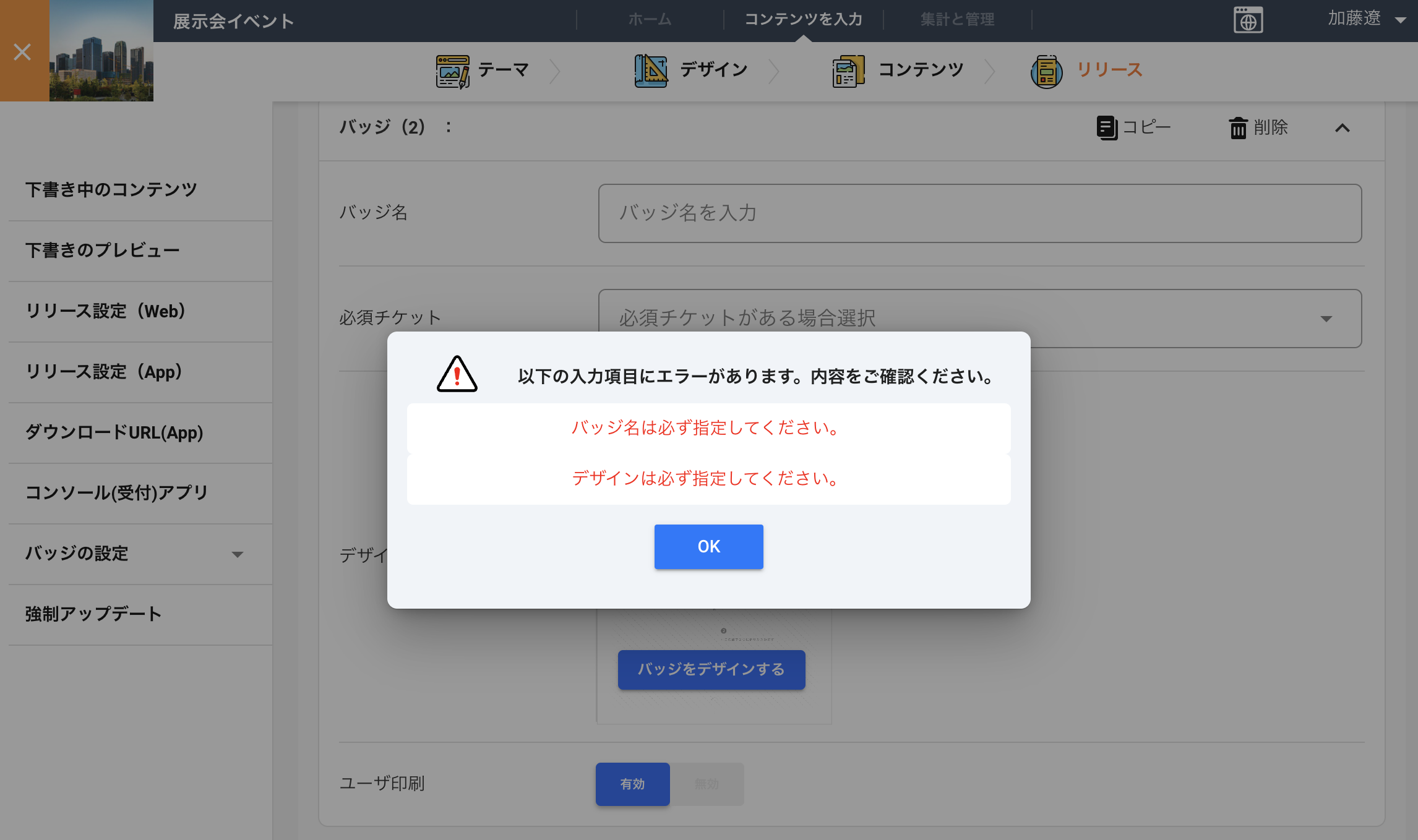Click OK in the error dialog
1418x840 pixels.
click(709, 547)
